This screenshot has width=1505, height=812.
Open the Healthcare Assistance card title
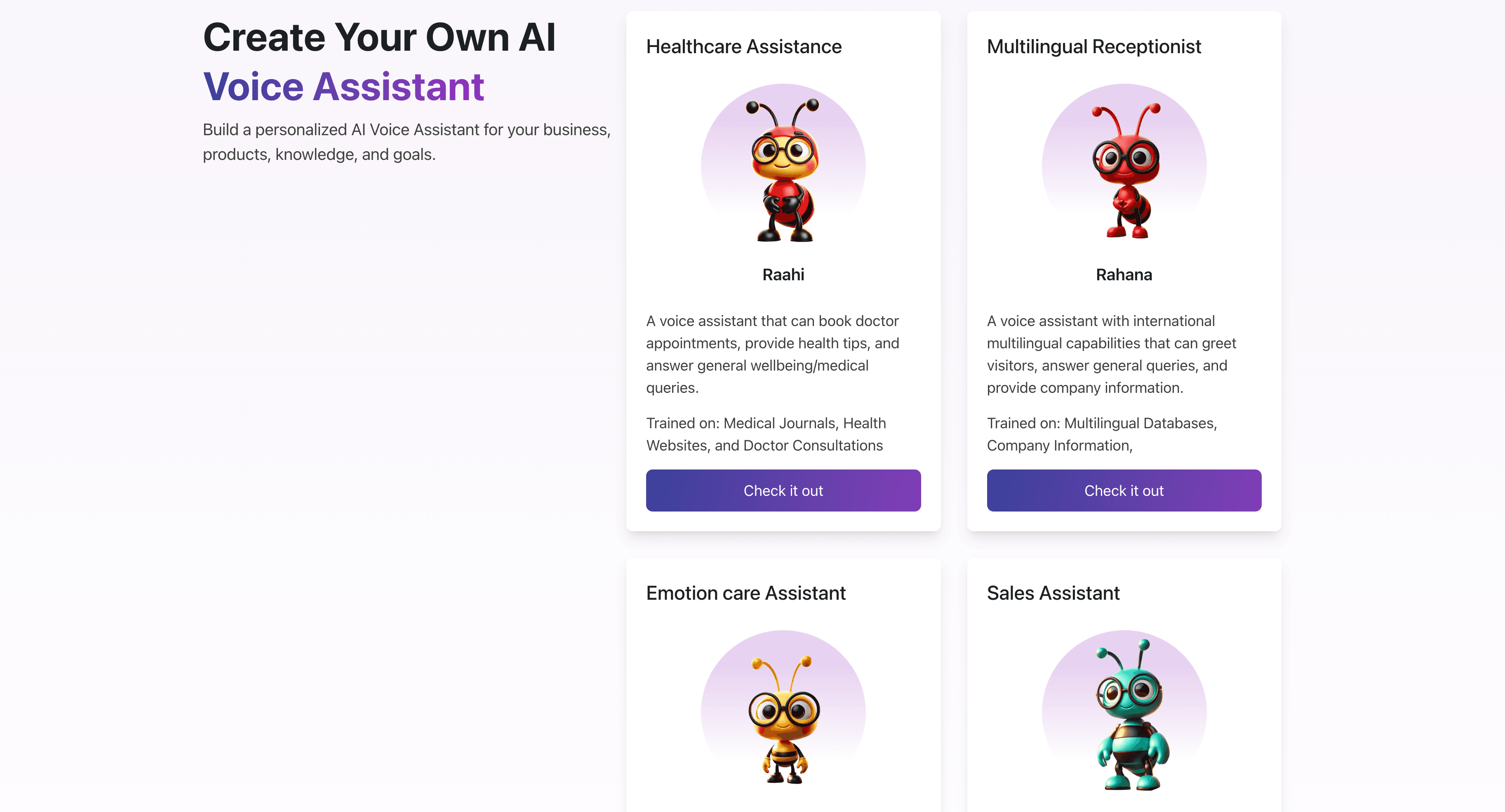point(744,47)
